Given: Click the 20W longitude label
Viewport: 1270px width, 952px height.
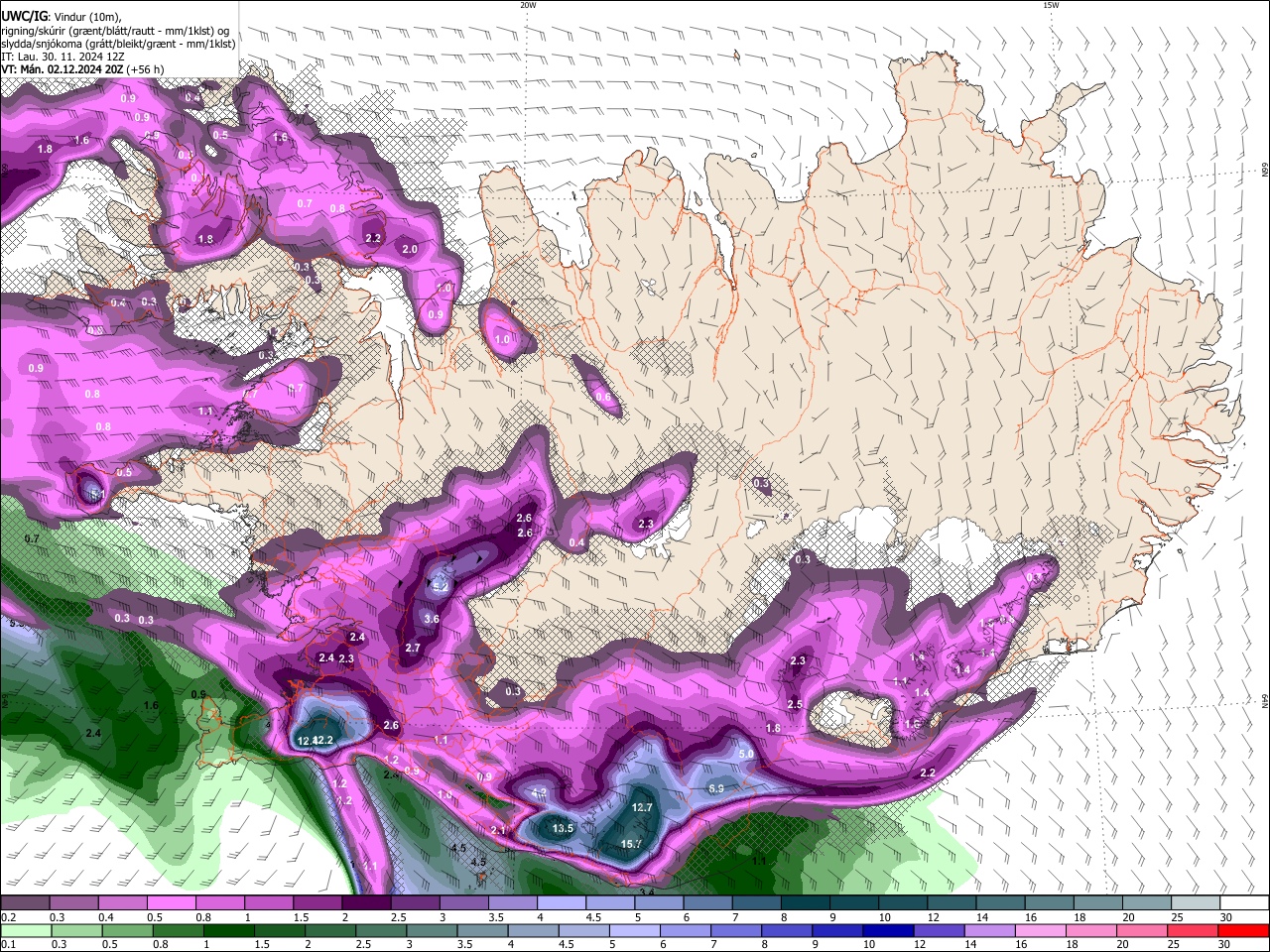Looking at the screenshot, I should click(528, 5).
